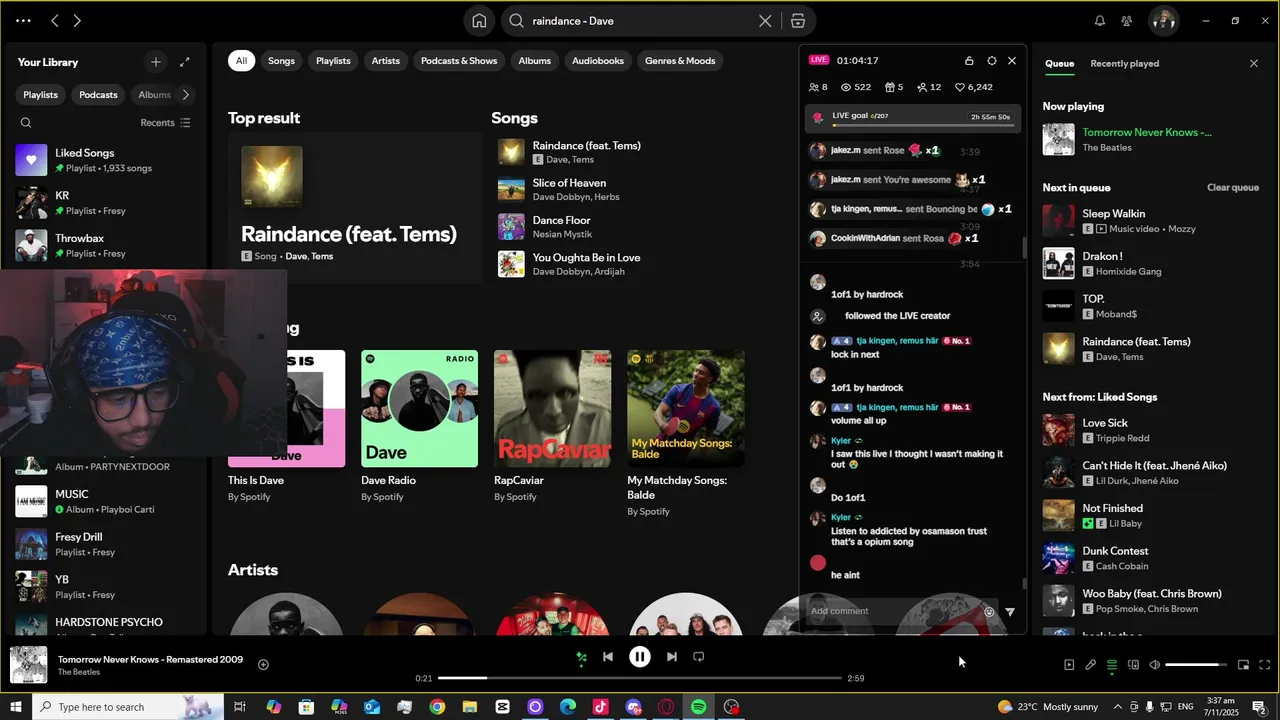The width and height of the screenshot is (1280, 720).
Task: Go to the previous track
Action: (x=608, y=657)
